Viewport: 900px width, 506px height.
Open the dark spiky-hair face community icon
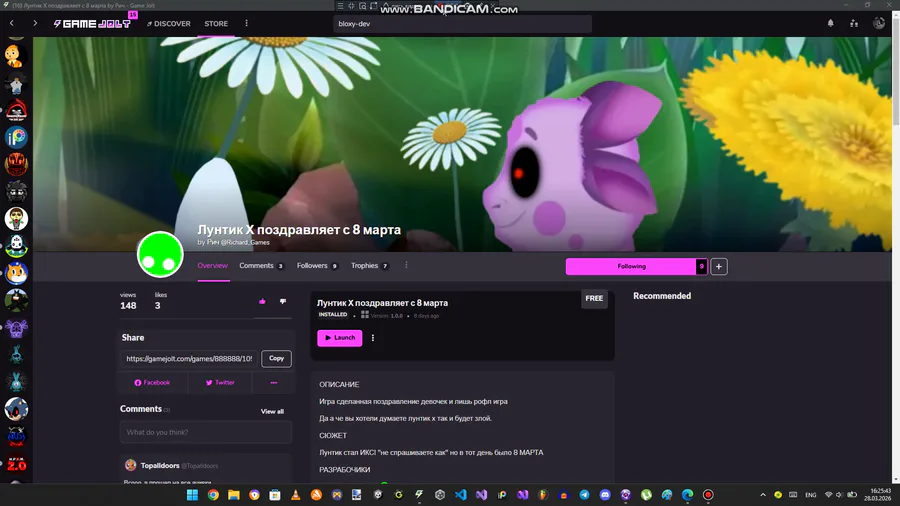16,192
